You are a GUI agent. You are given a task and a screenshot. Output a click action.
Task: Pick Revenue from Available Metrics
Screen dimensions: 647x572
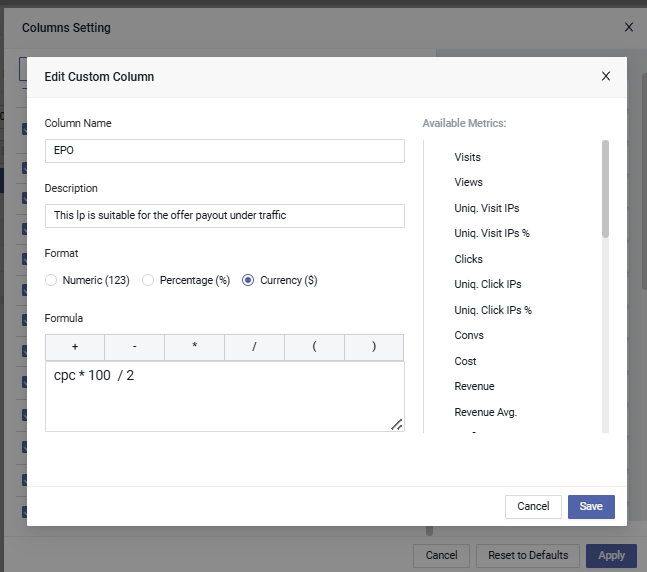click(x=474, y=386)
